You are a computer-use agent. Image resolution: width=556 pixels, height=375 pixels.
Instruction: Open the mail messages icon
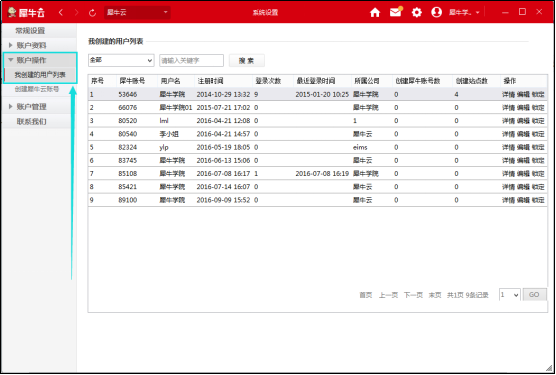(395, 12)
